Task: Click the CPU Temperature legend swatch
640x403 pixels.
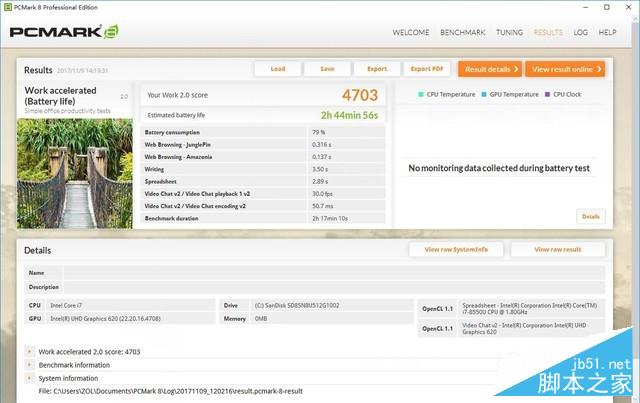Action: [x=421, y=94]
